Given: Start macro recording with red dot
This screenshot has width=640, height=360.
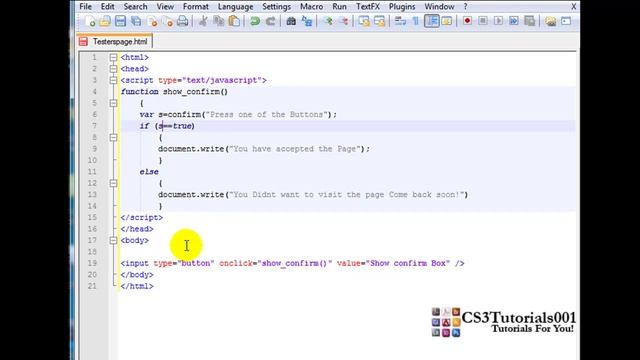Looking at the screenshot, I should pos(467,21).
